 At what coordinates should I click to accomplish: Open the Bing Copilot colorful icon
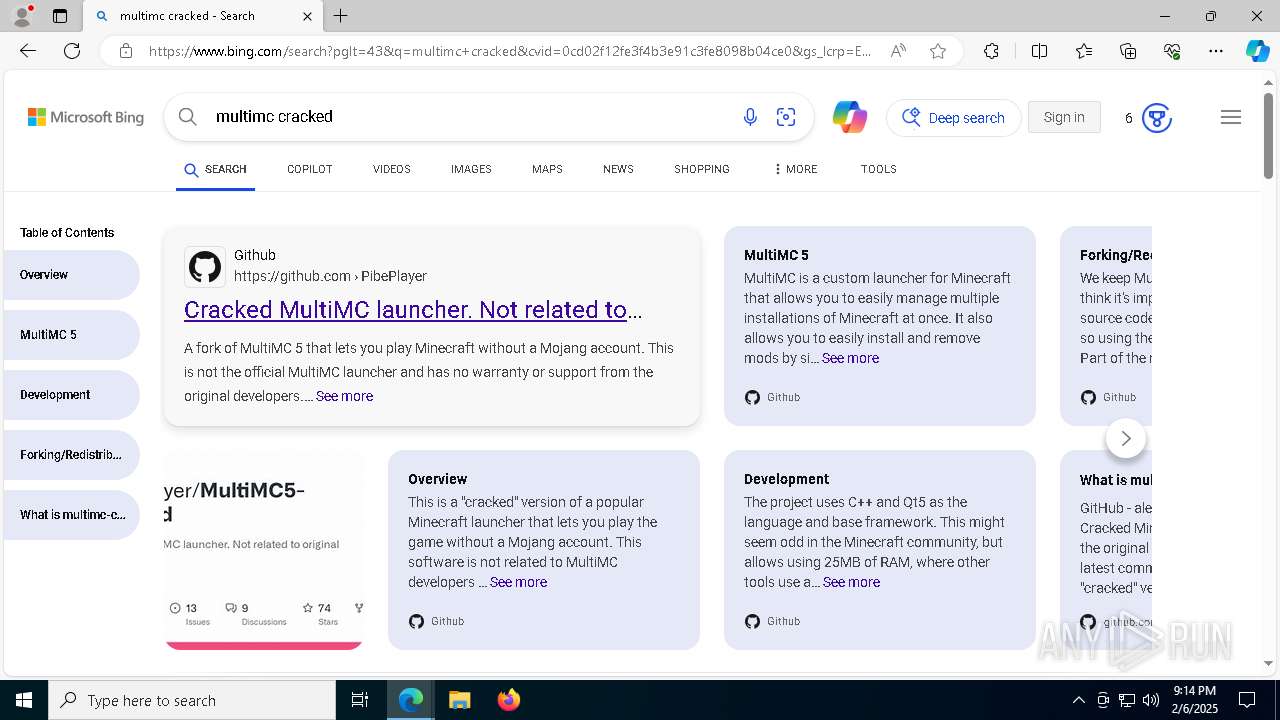tap(849, 117)
